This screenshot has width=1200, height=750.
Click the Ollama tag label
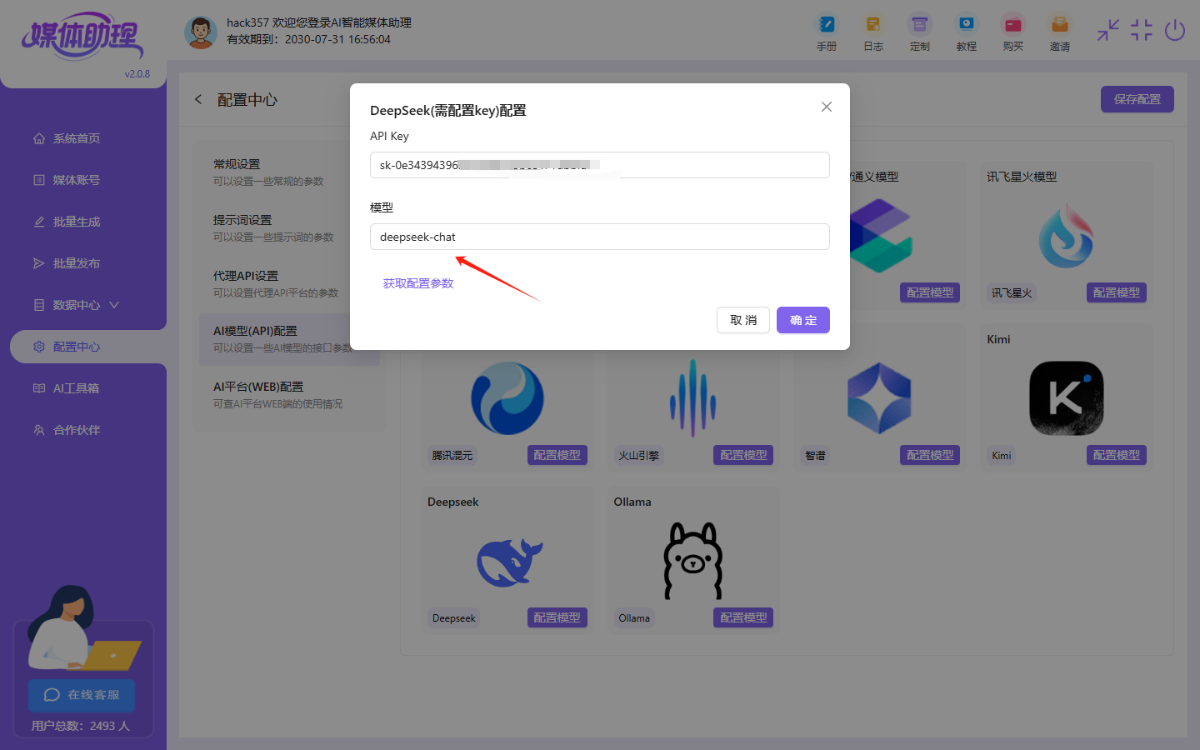pos(634,618)
